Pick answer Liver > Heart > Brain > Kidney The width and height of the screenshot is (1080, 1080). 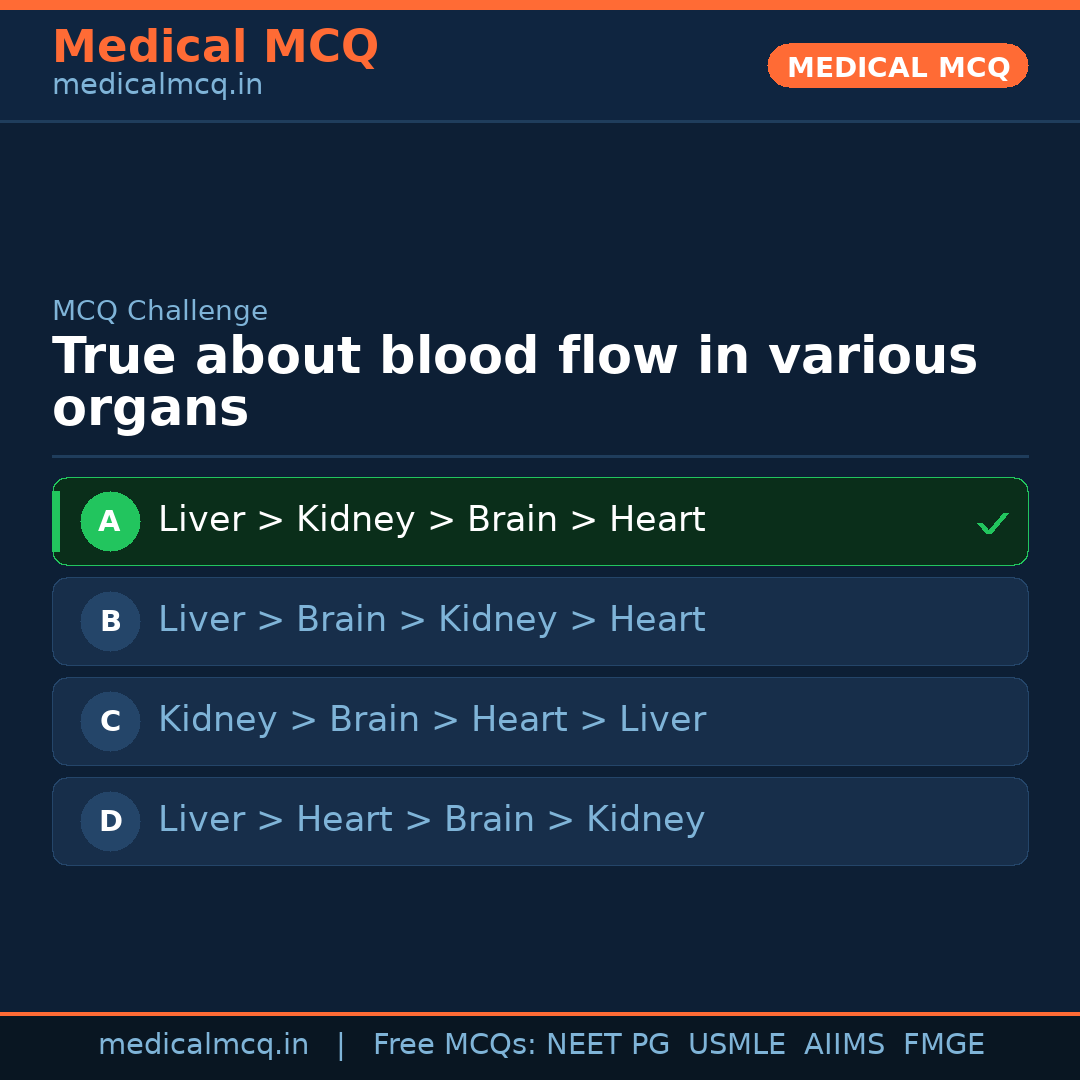point(431,820)
